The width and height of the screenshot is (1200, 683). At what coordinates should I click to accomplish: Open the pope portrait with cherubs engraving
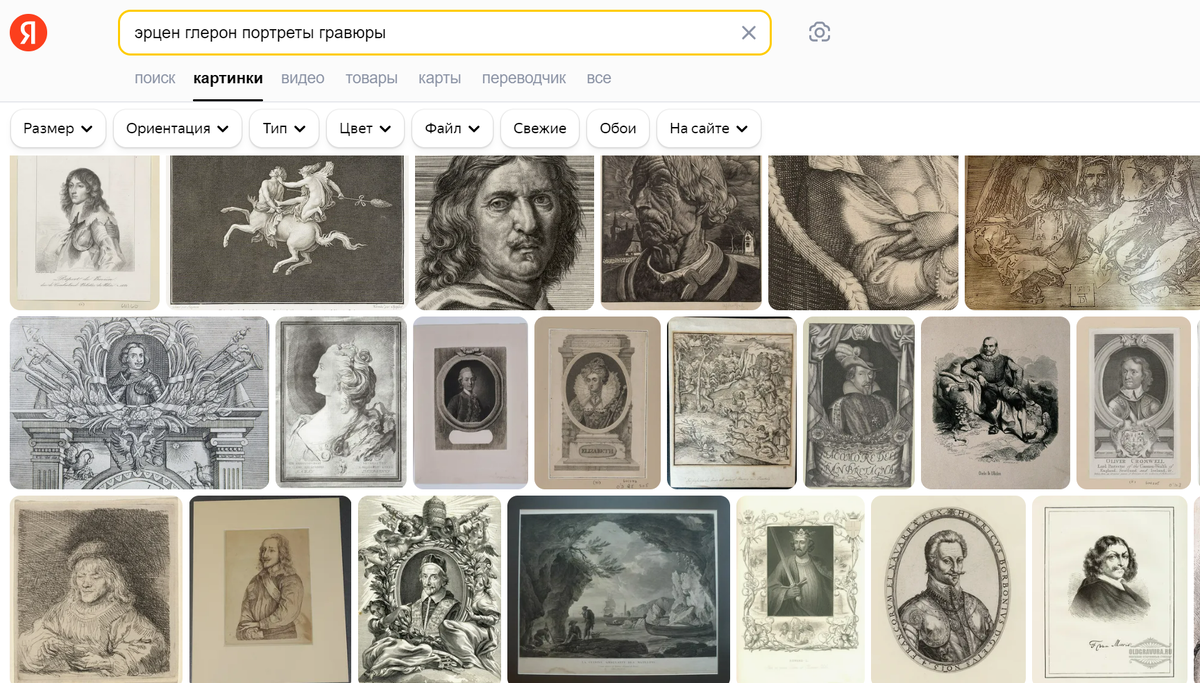tap(429, 589)
